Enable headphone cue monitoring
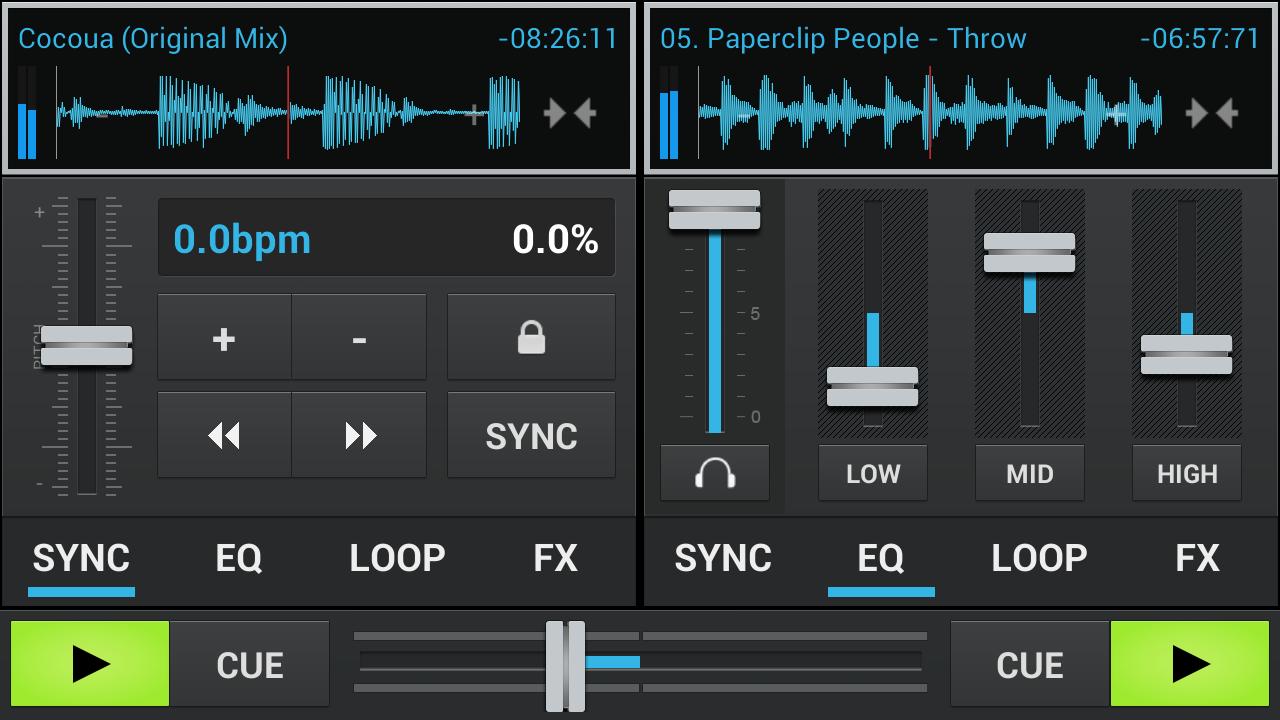 [x=715, y=473]
